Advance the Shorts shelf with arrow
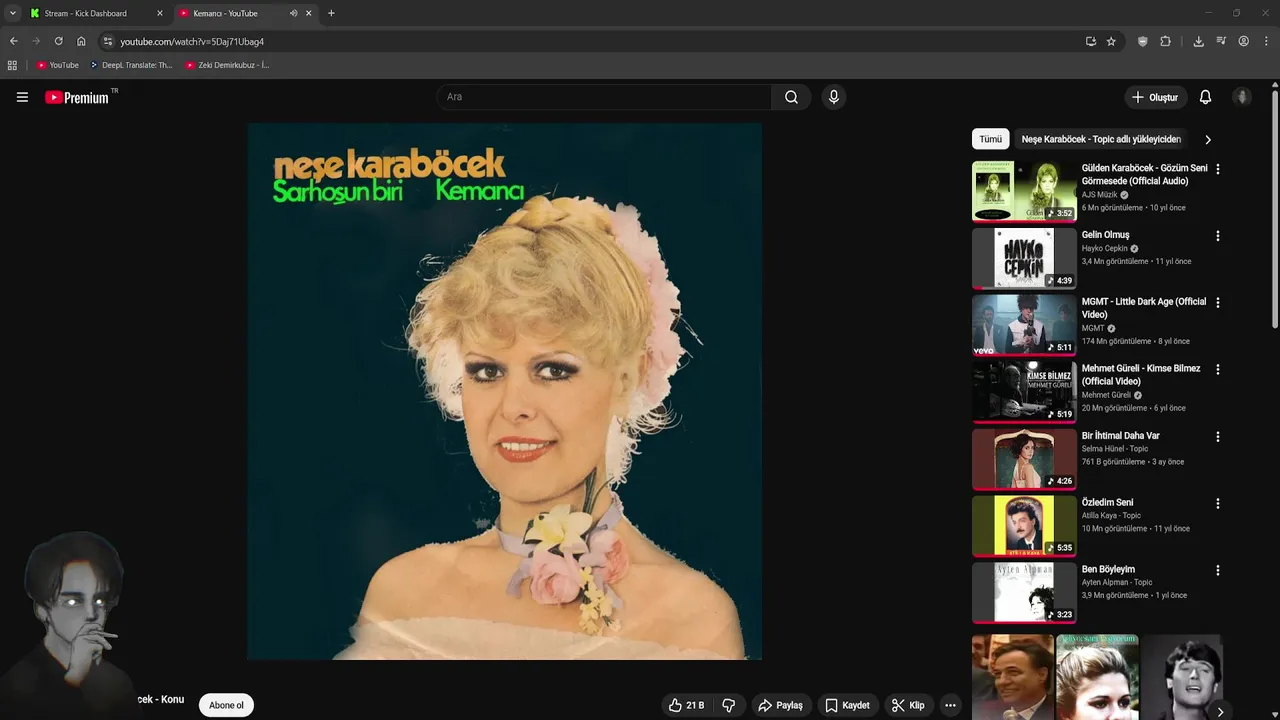The image size is (1280, 720). pyautogui.click(x=1220, y=712)
